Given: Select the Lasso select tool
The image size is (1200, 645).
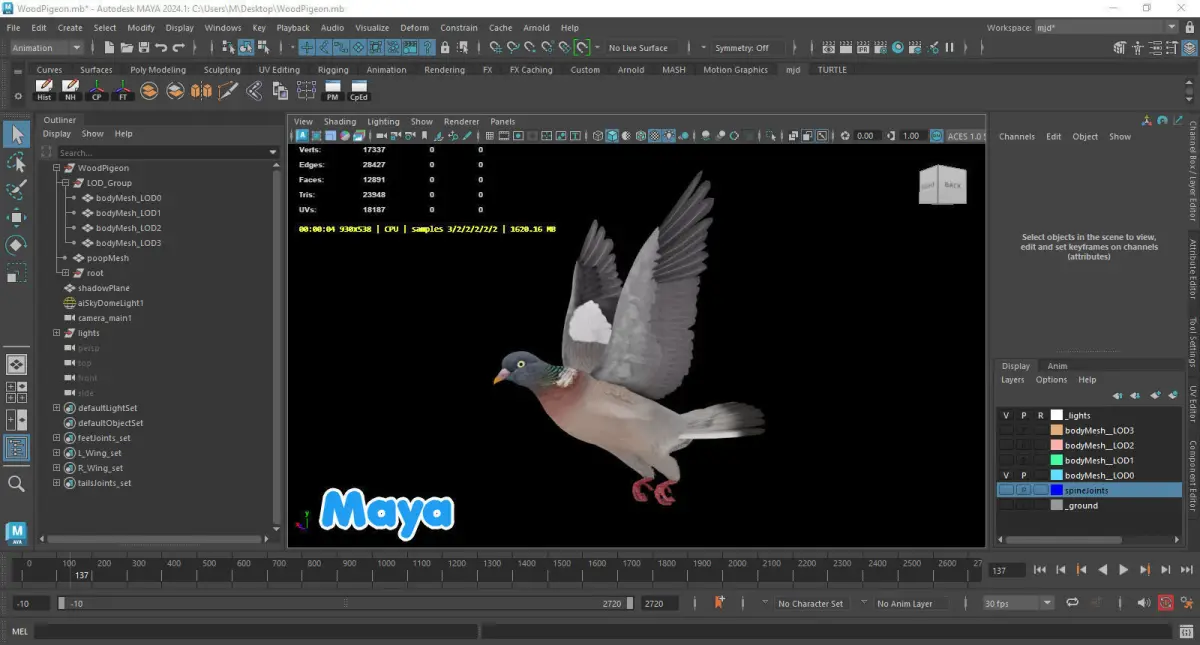Looking at the screenshot, I should [x=16, y=162].
